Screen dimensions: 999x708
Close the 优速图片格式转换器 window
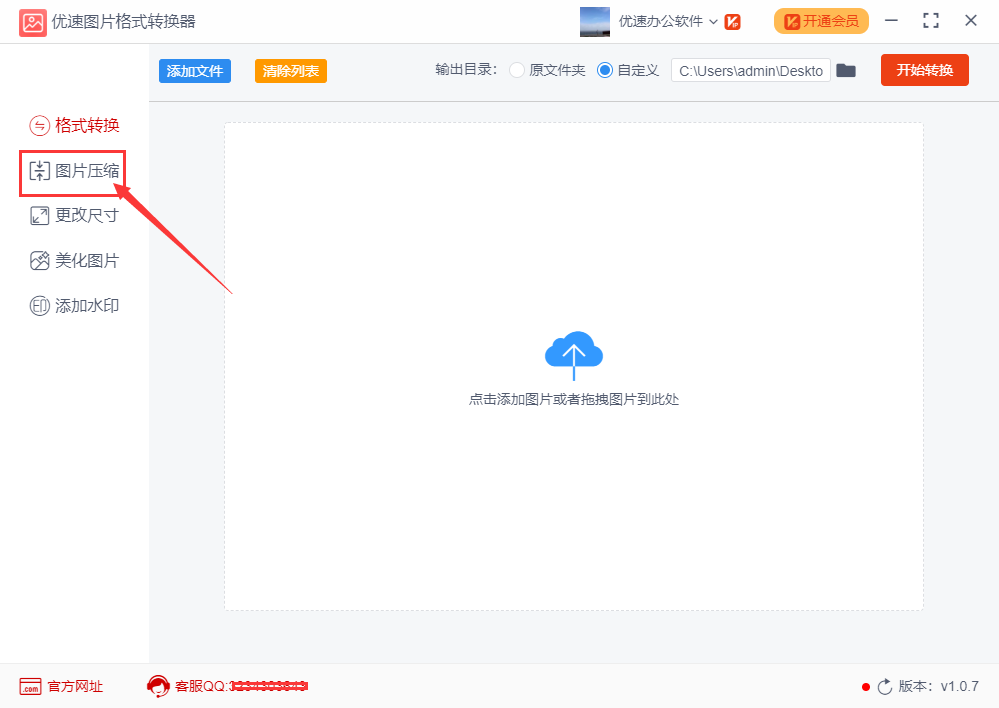pos(970,21)
